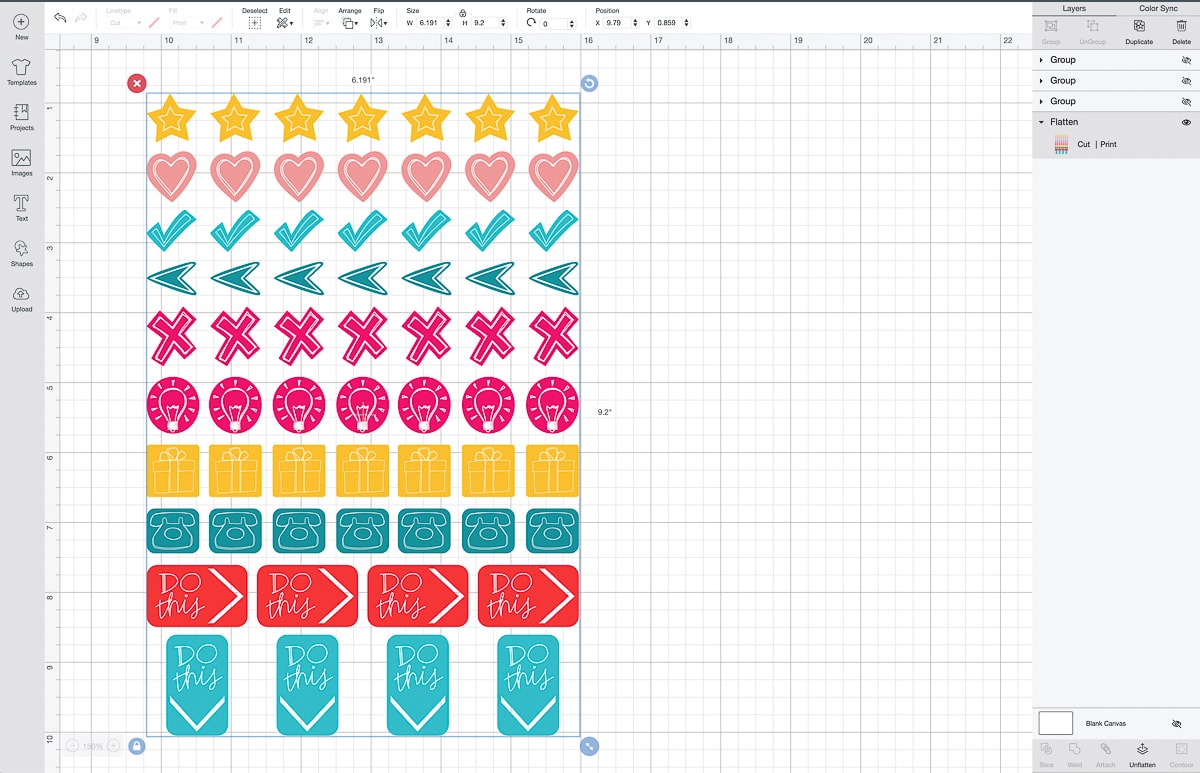Click the Rotate angle input field
1200x773 pixels.
[x=554, y=22]
